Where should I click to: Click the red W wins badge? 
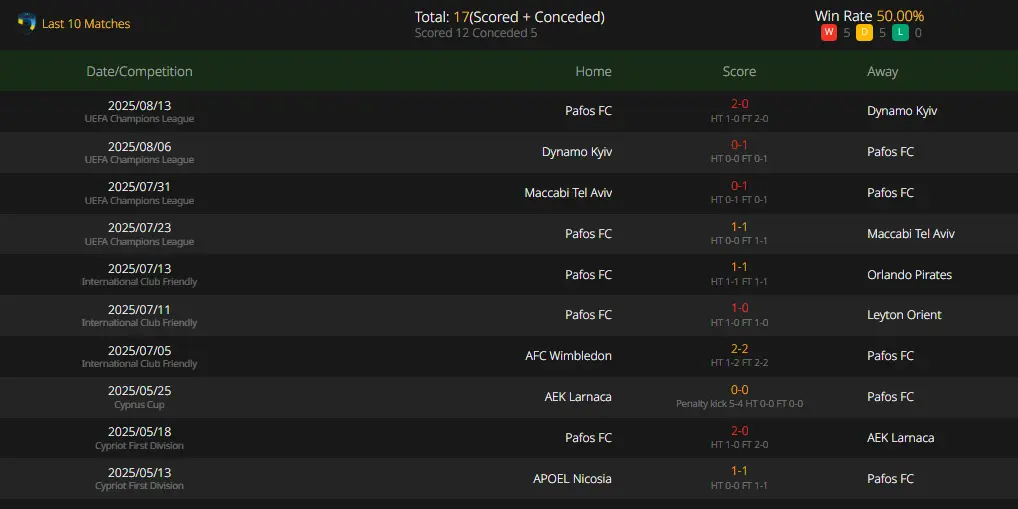pyautogui.click(x=828, y=33)
